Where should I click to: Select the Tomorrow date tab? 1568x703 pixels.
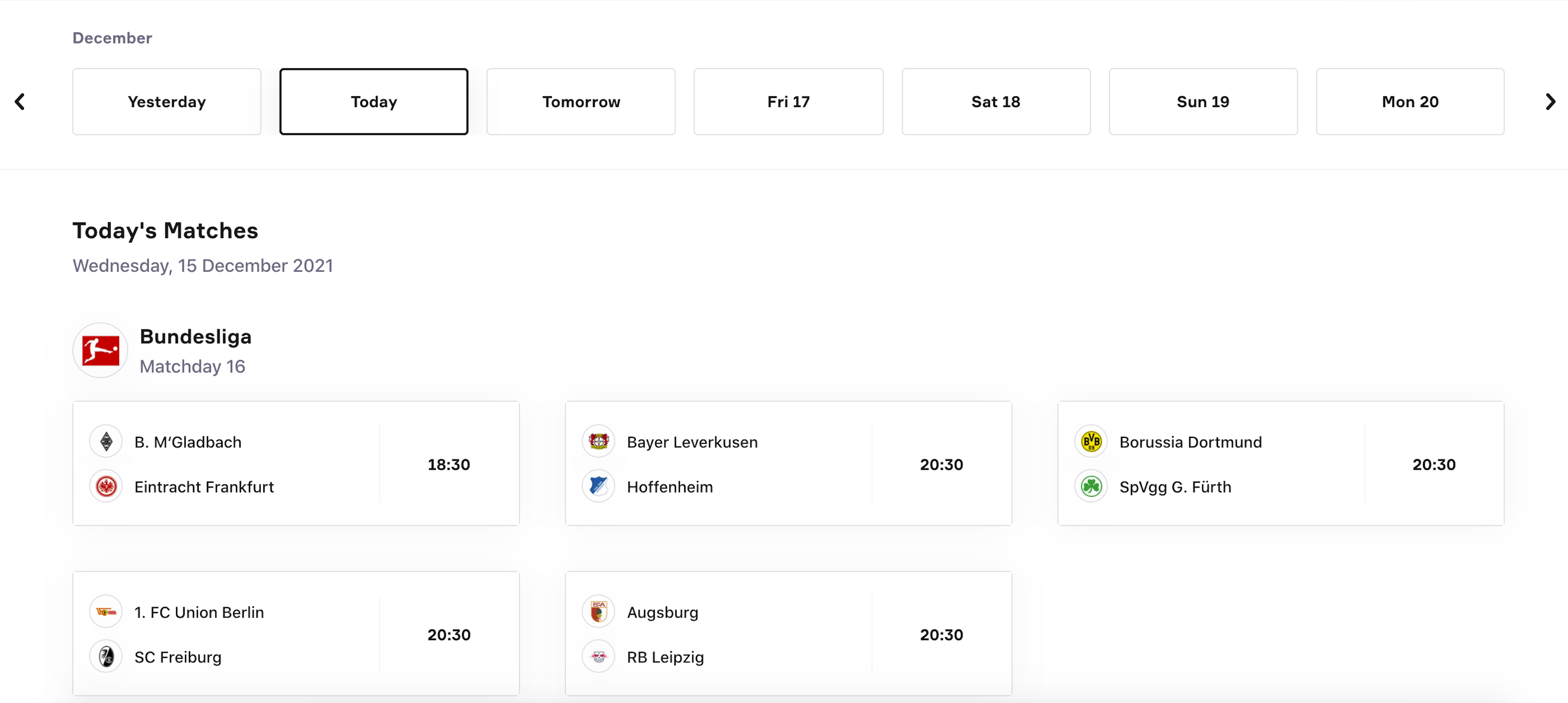[x=581, y=102]
